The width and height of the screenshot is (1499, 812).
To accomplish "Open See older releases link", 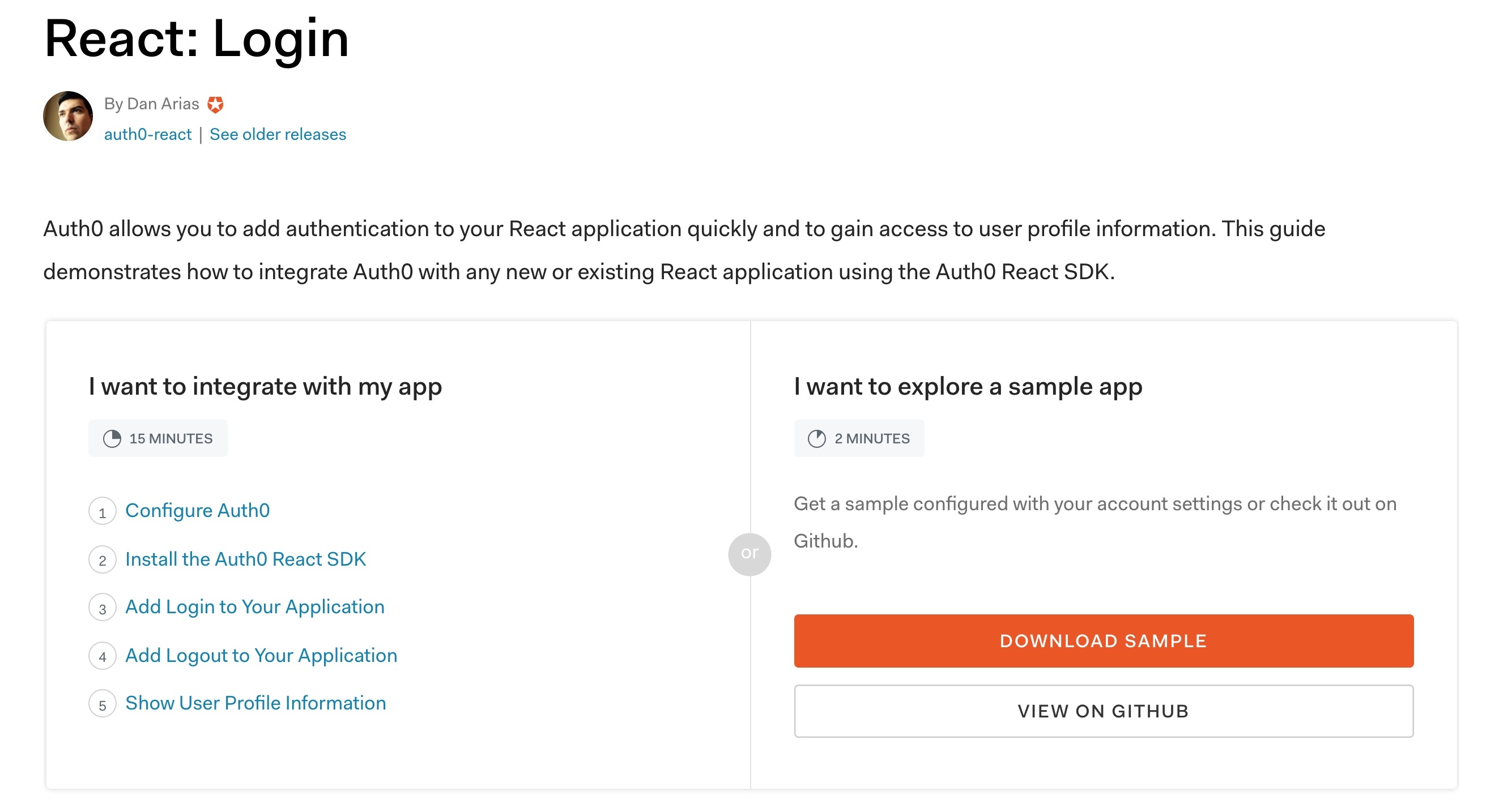I will pyautogui.click(x=278, y=134).
